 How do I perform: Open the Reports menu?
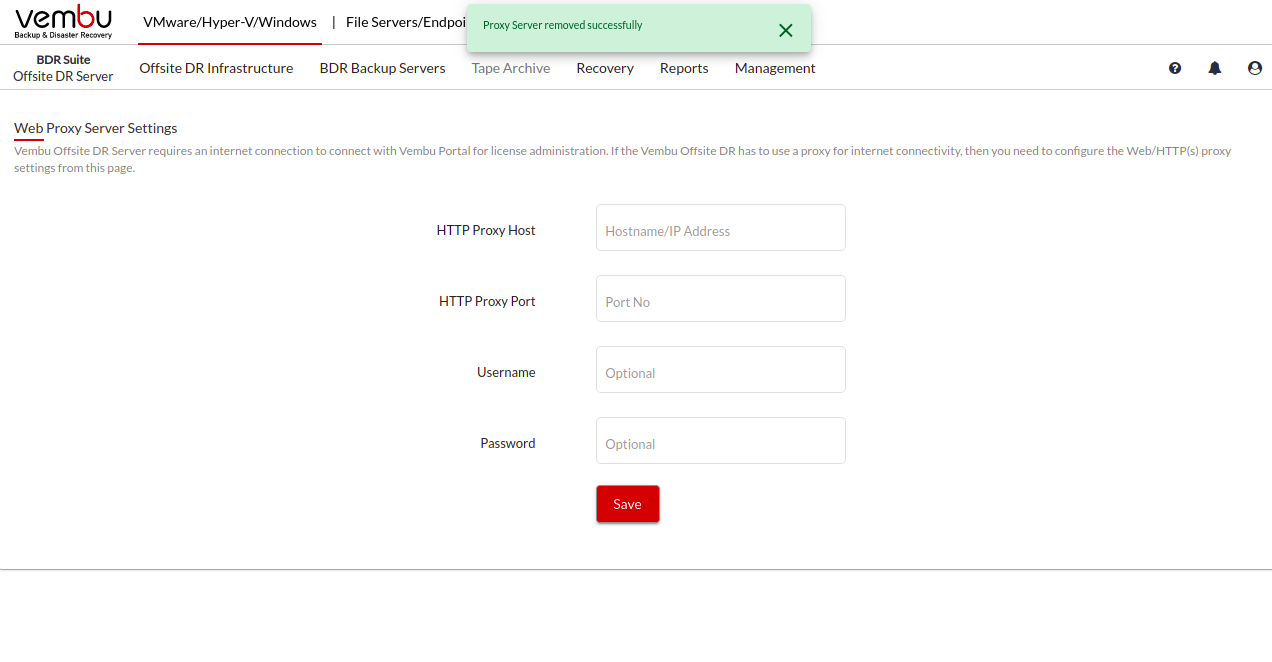pyautogui.click(x=684, y=68)
